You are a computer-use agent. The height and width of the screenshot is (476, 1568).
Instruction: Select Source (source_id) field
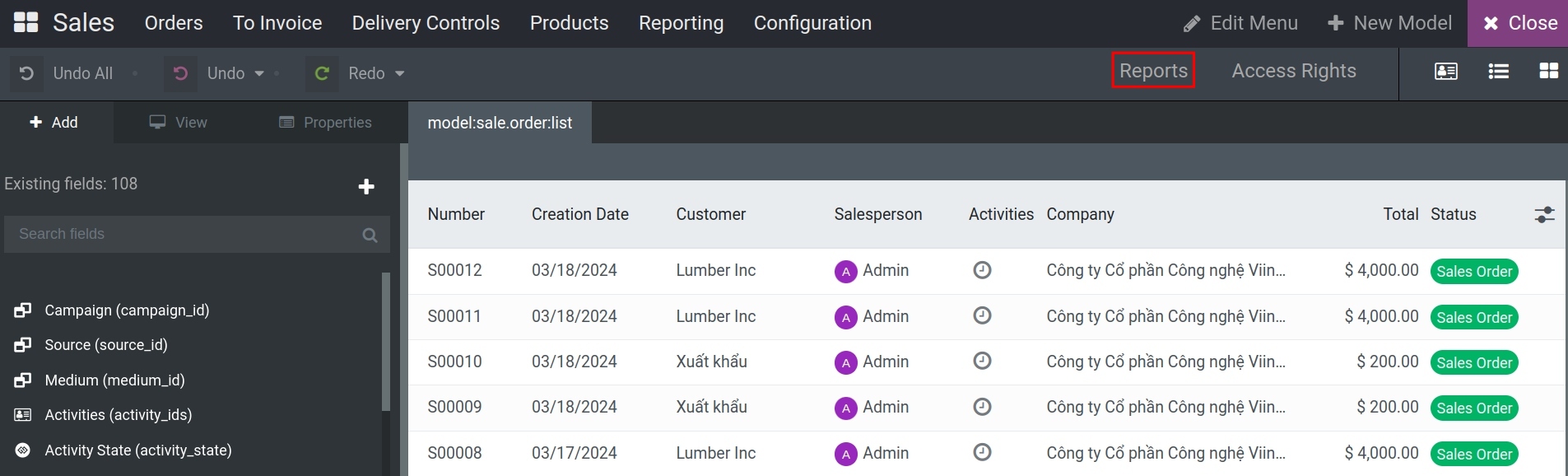106,345
